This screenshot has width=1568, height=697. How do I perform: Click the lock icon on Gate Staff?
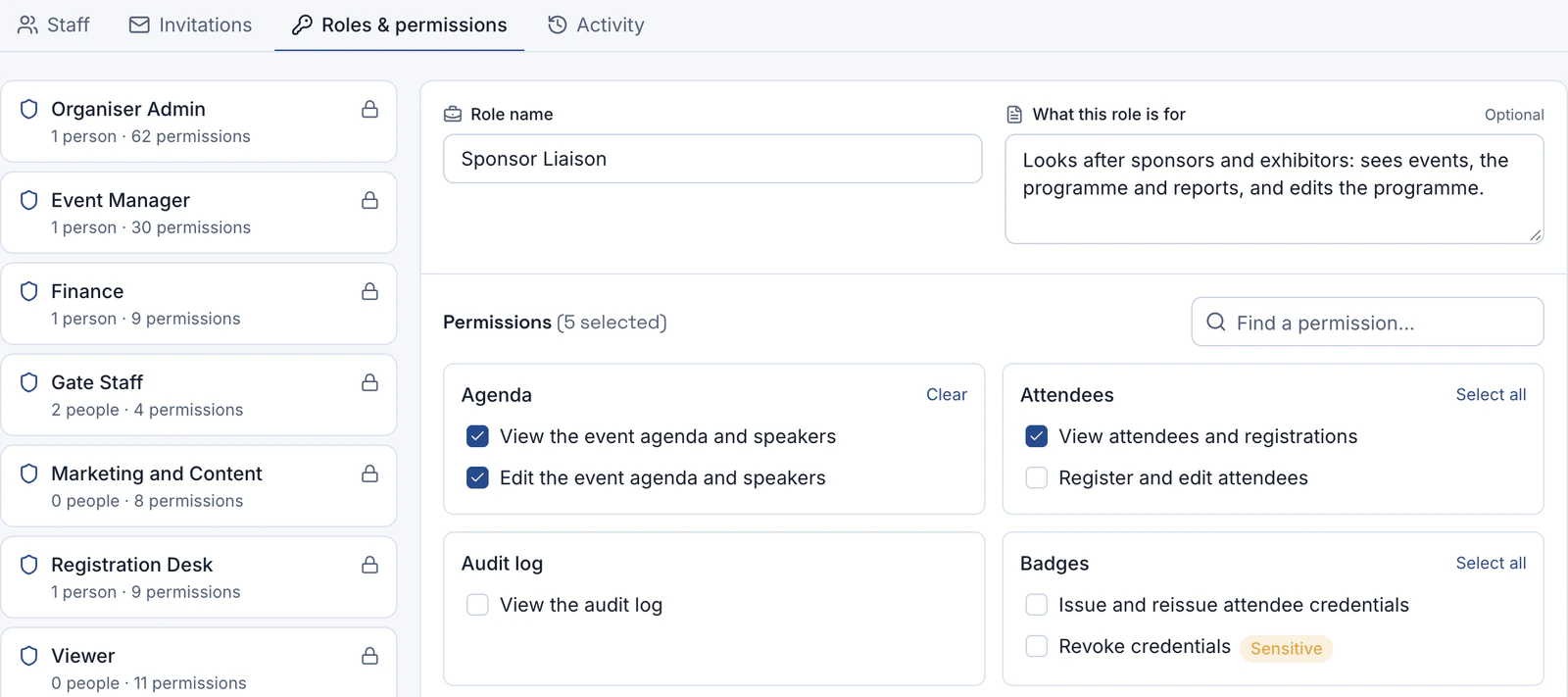(369, 382)
